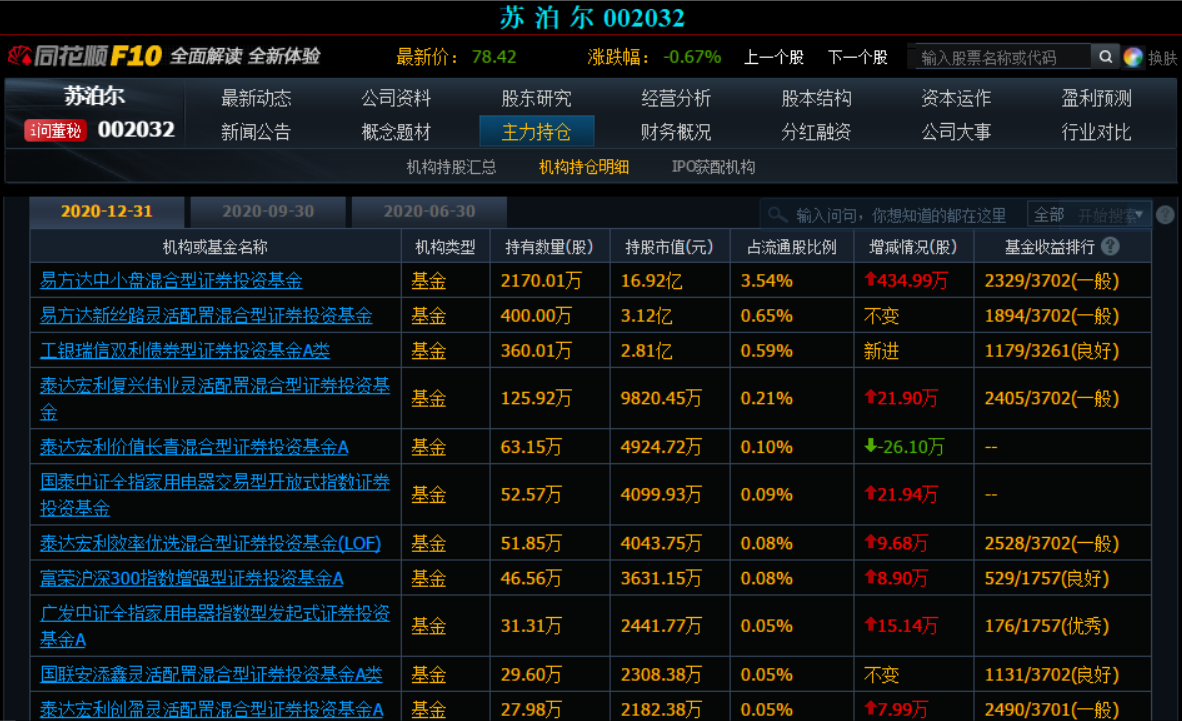Open the 盈利预测 menu item
The width and height of the screenshot is (1182, 721).
(1096, 98)
